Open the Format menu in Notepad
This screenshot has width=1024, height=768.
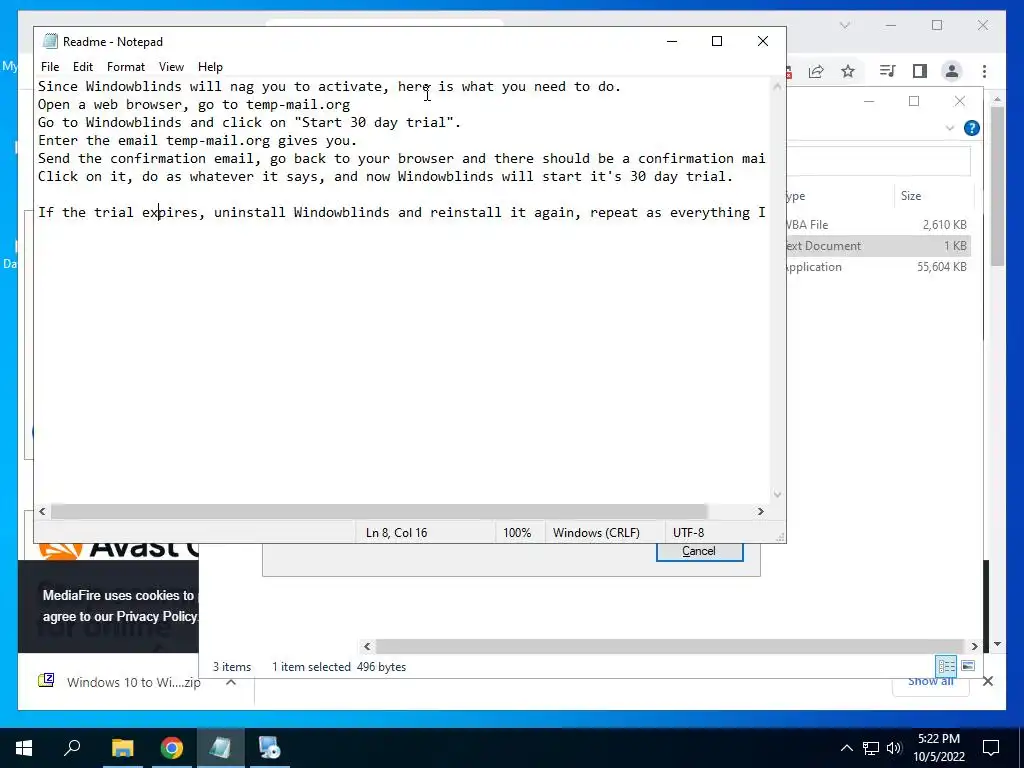coord(126,67)
